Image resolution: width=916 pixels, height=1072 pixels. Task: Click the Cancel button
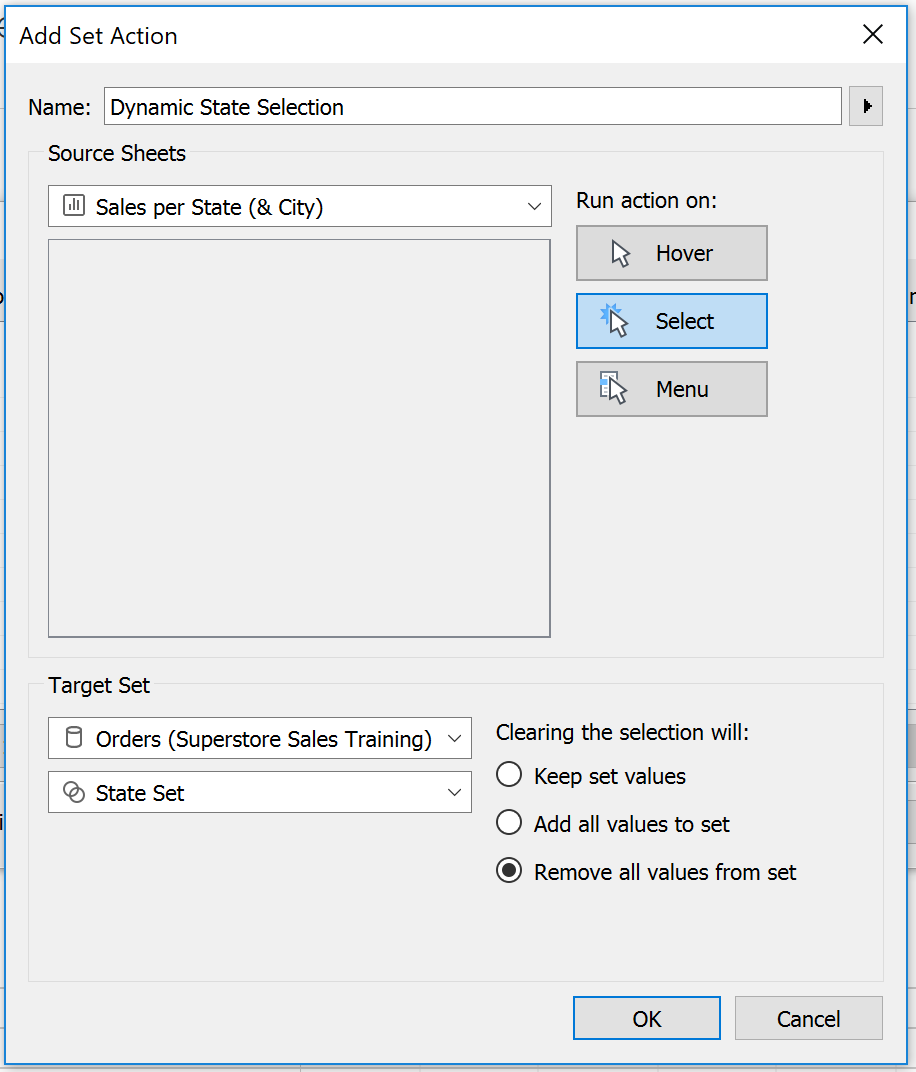click(809, 1018)
